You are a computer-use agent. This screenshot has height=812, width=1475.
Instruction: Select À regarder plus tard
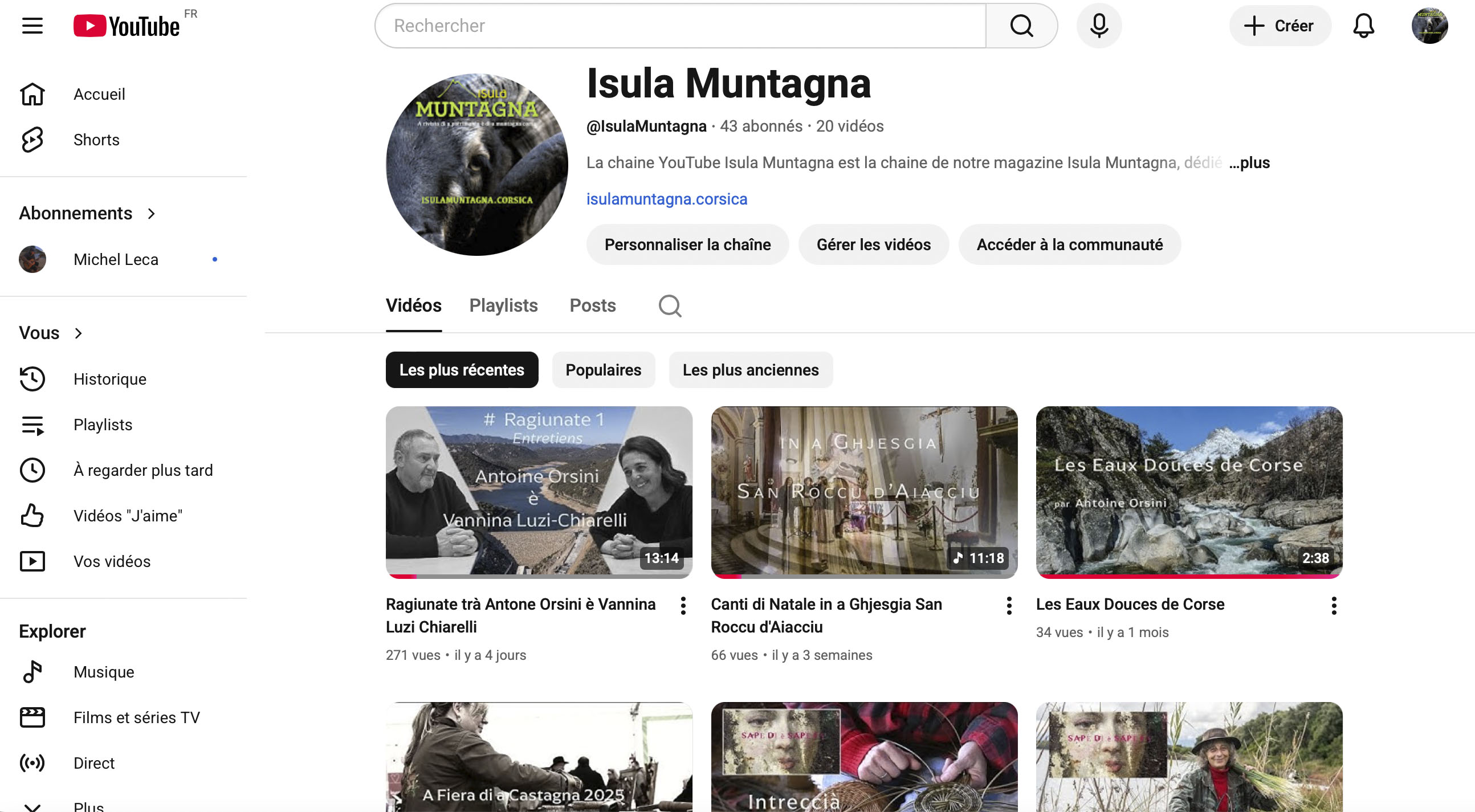(x=142, y=470)
